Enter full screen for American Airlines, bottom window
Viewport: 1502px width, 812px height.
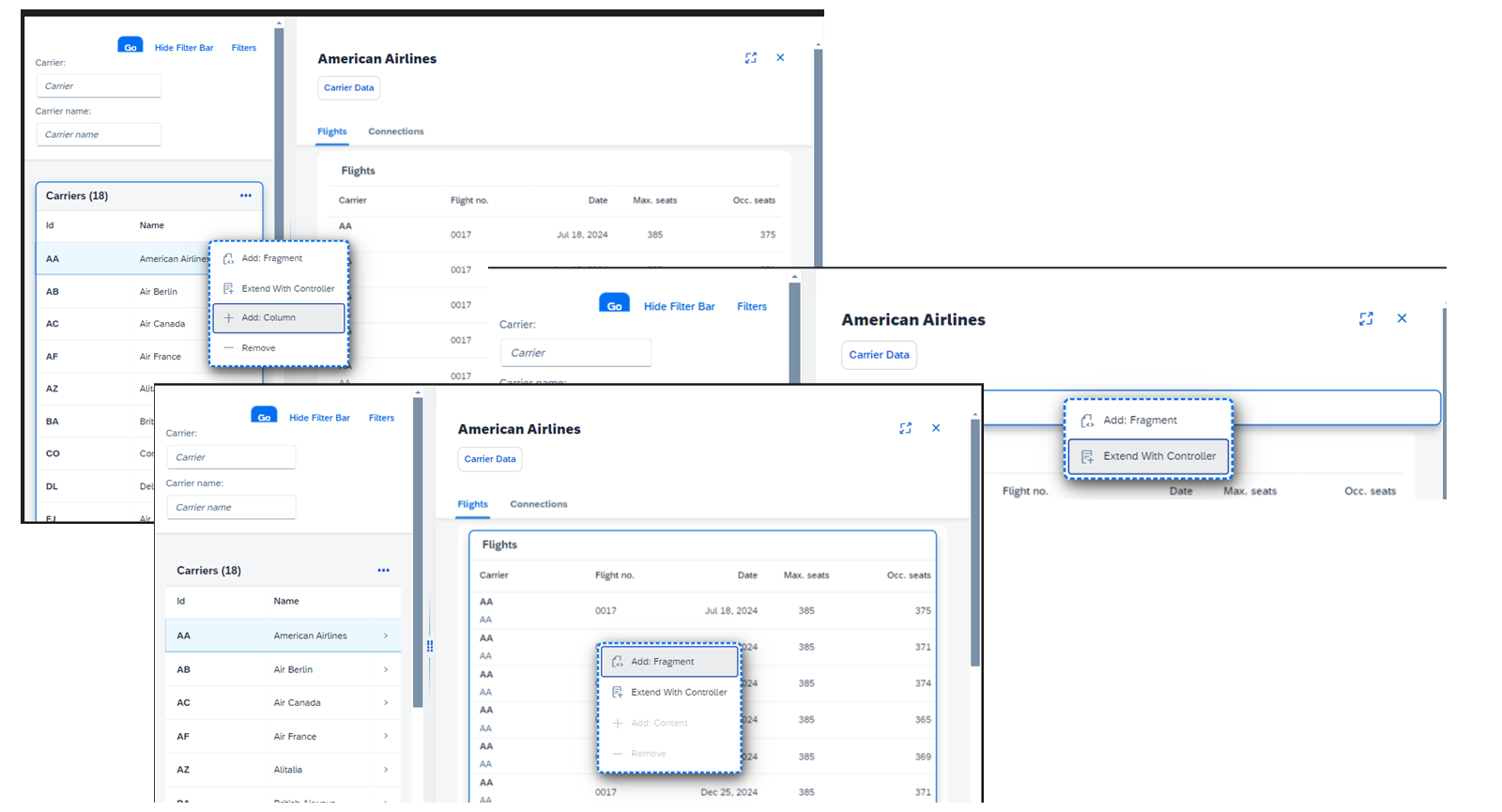point(906,428)
